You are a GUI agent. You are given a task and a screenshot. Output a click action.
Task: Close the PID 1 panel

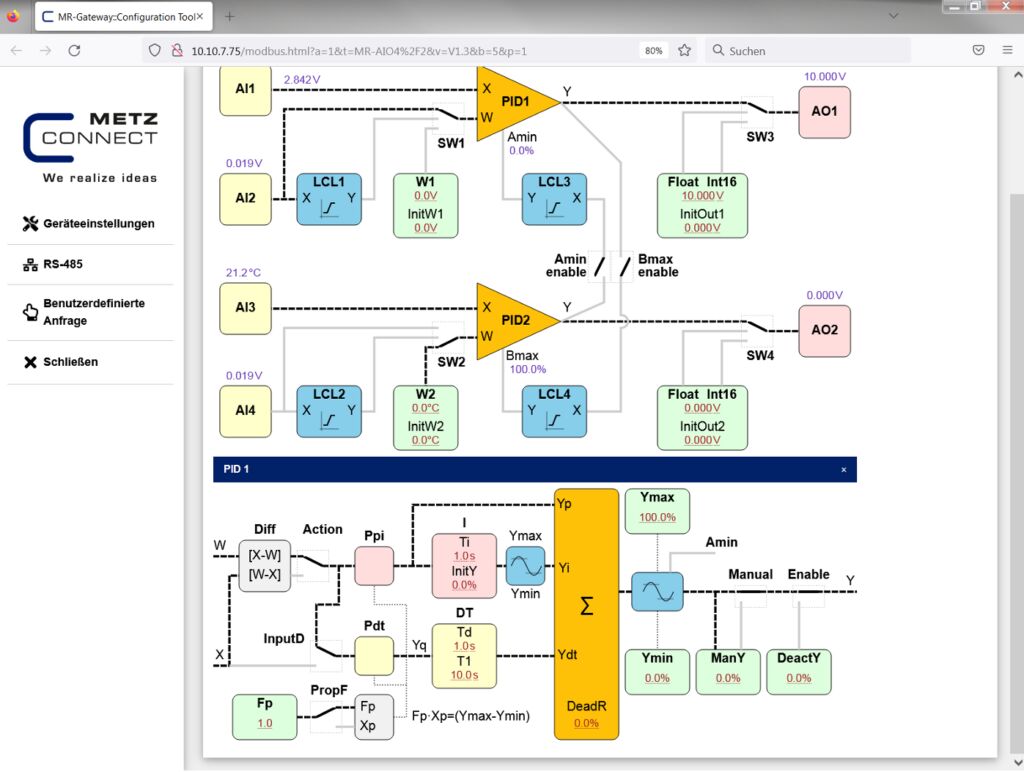tap(843, 469)
